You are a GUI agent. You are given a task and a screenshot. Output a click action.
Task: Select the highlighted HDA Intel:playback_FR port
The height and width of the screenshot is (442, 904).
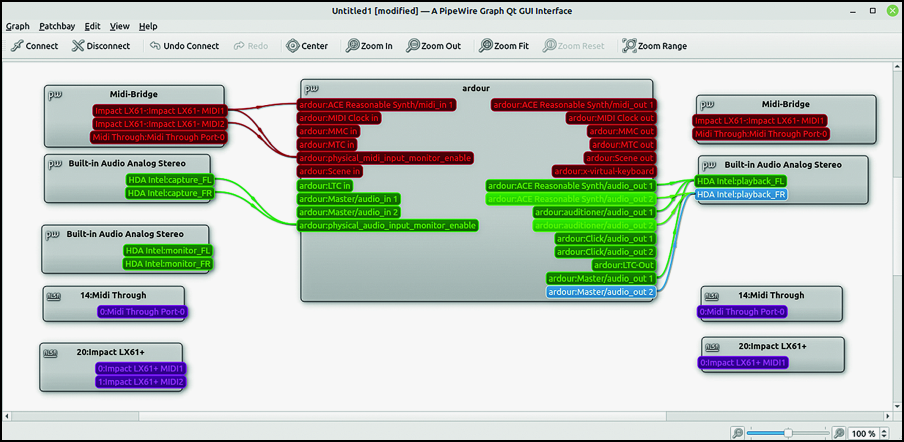tap(741, 194)
